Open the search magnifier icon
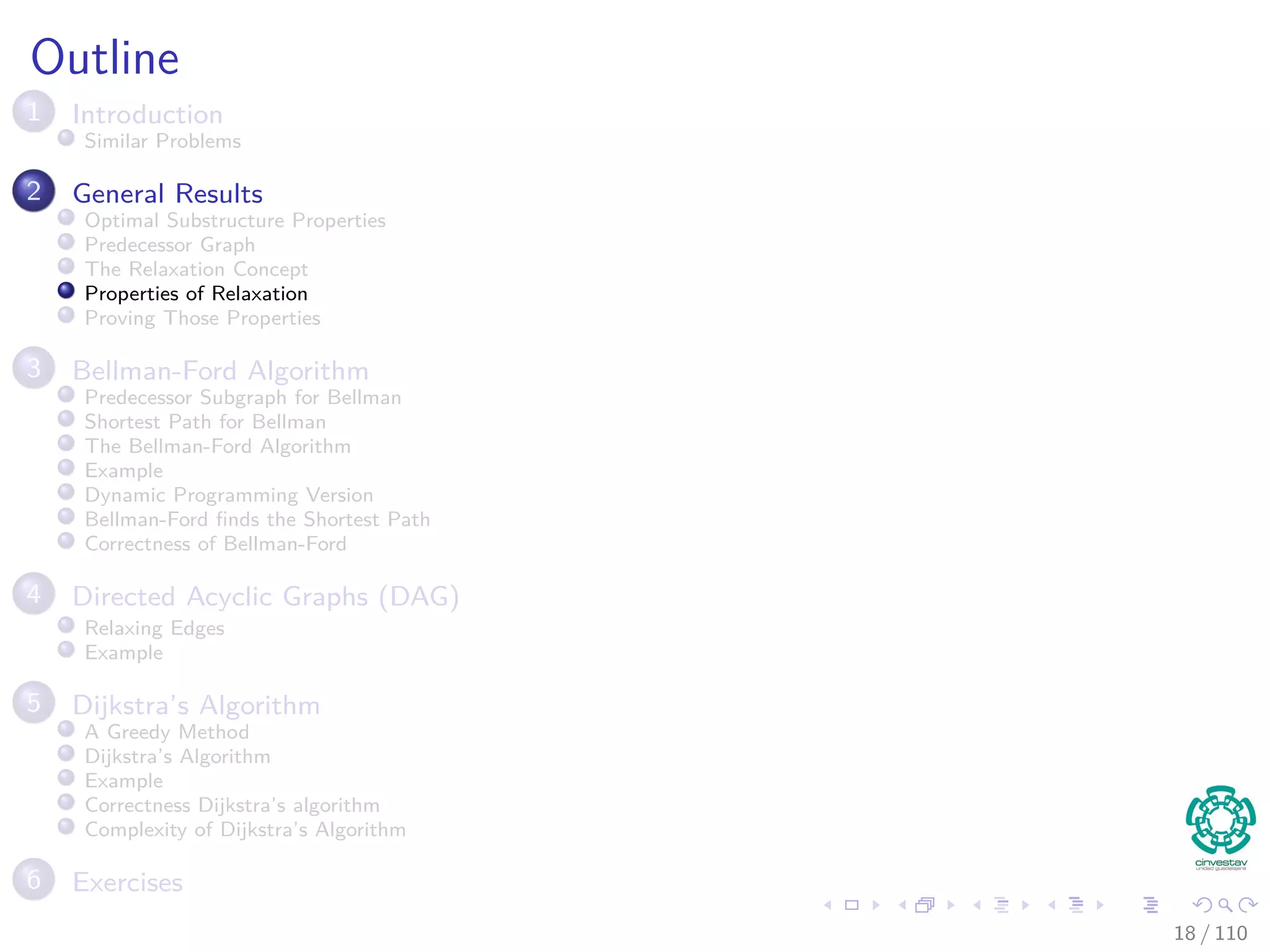This screenshot has width=1270, height=952. point(1225,905)
